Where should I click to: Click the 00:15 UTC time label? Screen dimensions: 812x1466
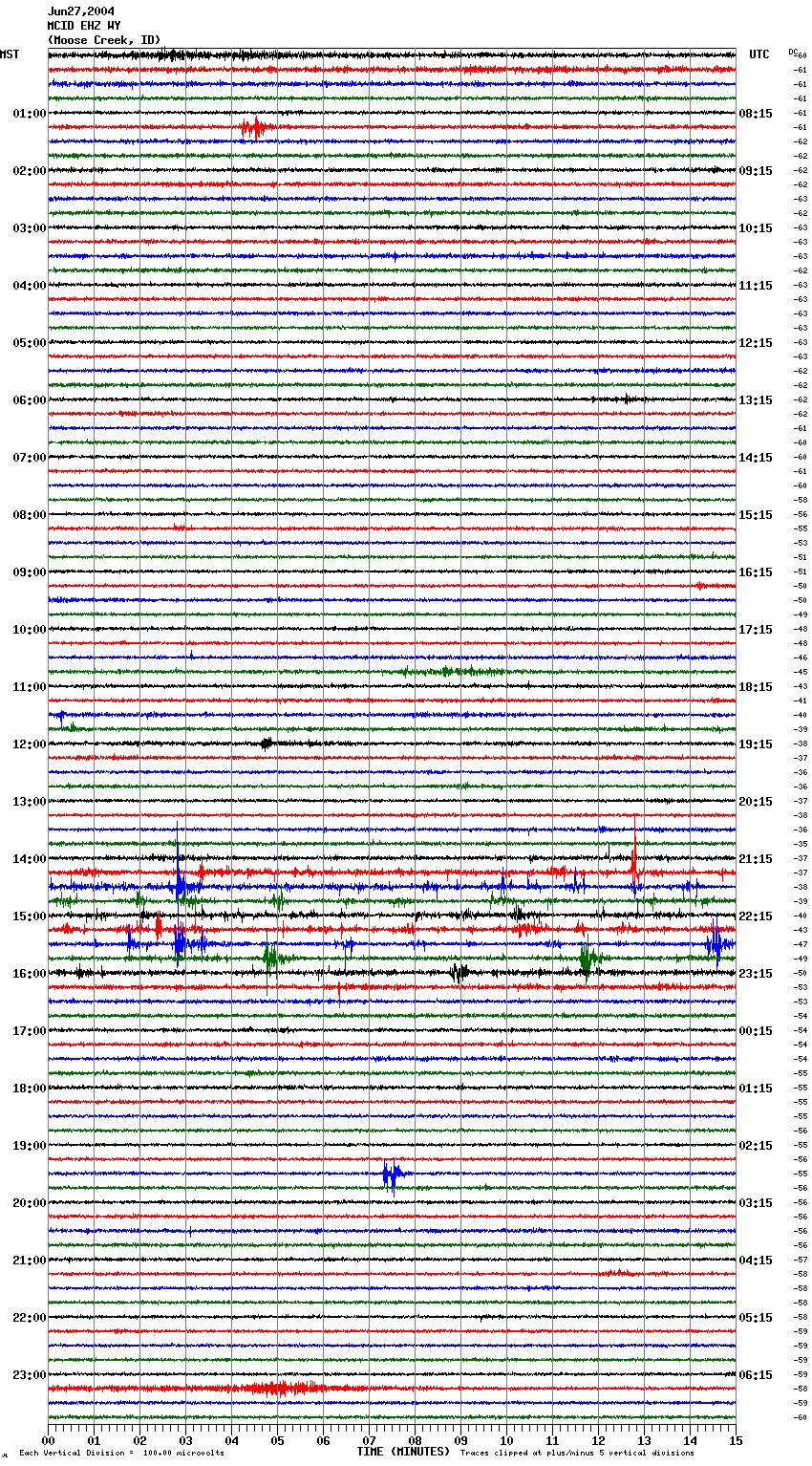click(x=756, y=1031)
